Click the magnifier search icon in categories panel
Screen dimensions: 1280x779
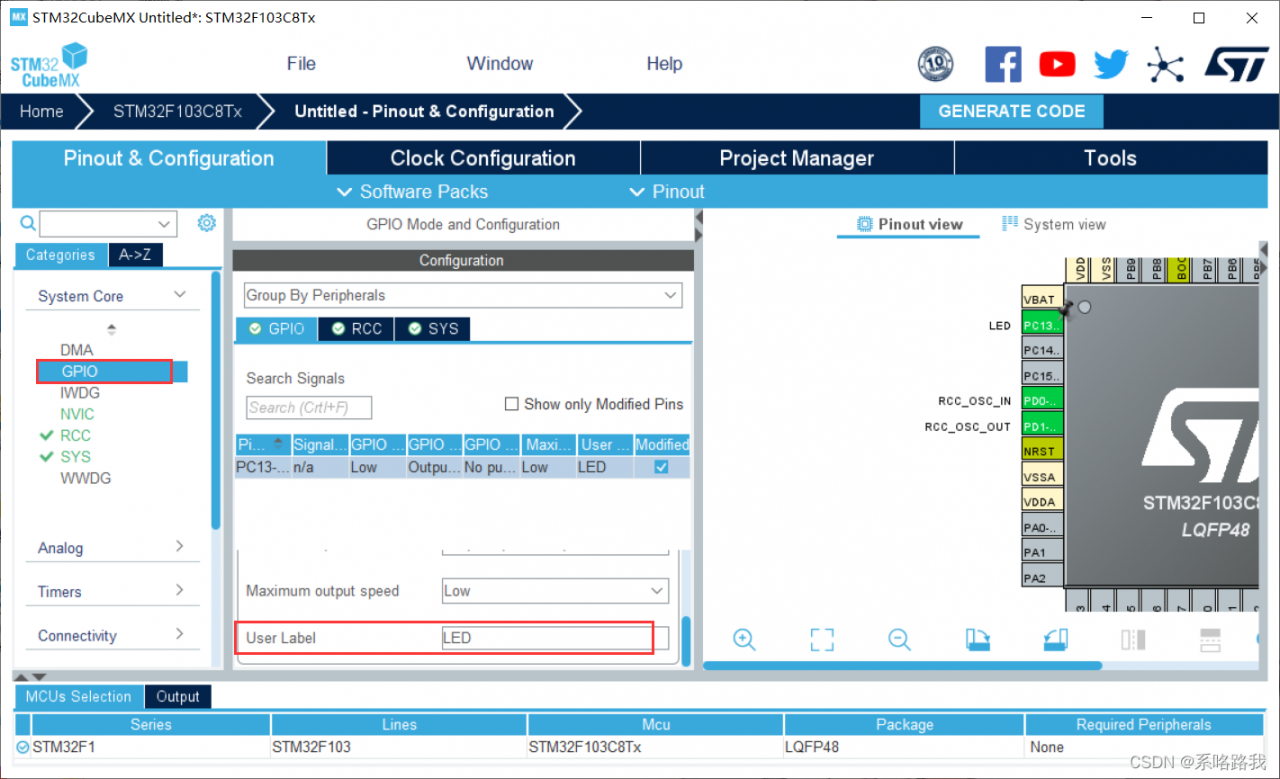pyautogui.click(x=28, y=224)
